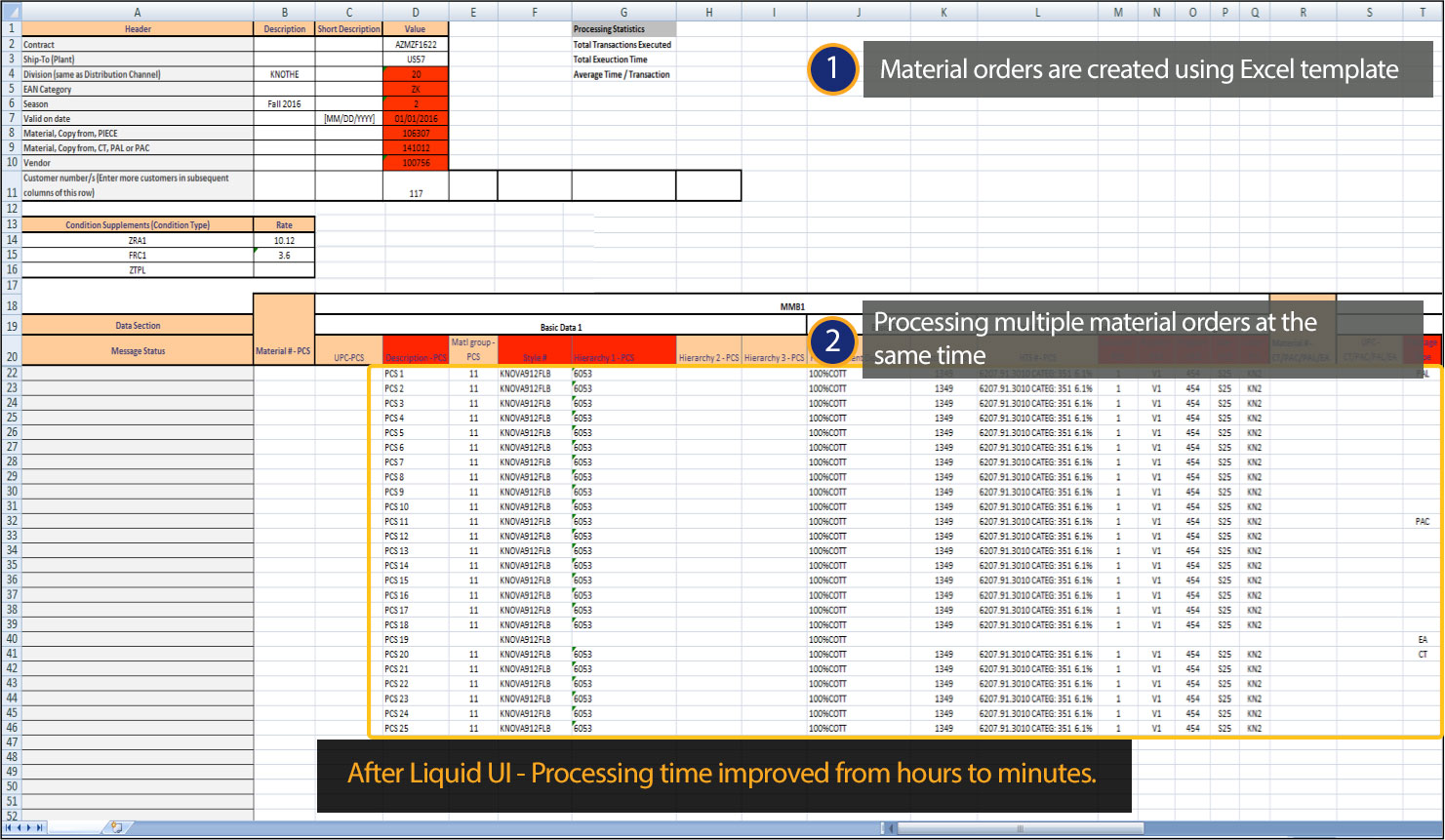Select column G header
The height and width of the screenshot is (840, 1445).
623,12
